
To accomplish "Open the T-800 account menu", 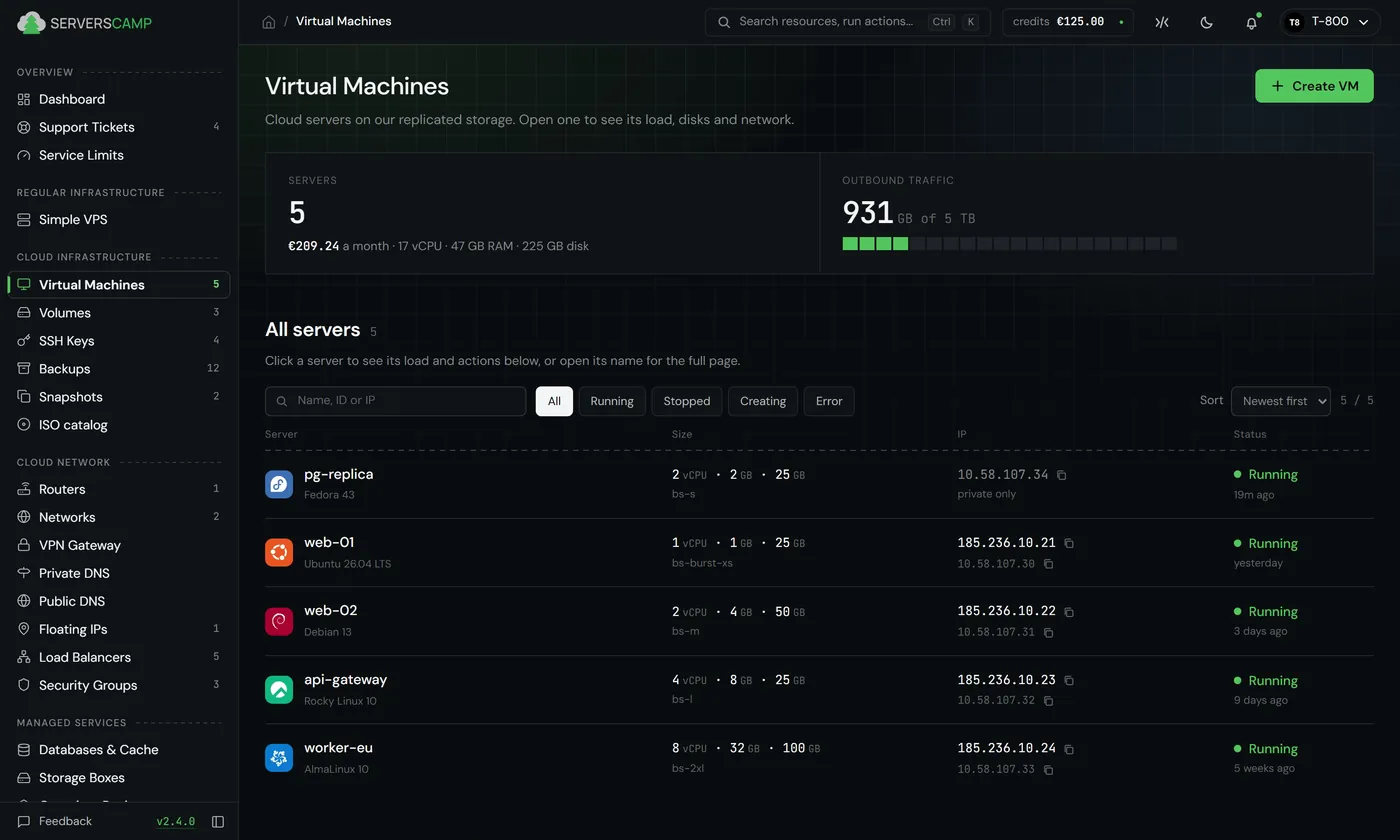I will pyautogui.click(x=1330, y=22).
